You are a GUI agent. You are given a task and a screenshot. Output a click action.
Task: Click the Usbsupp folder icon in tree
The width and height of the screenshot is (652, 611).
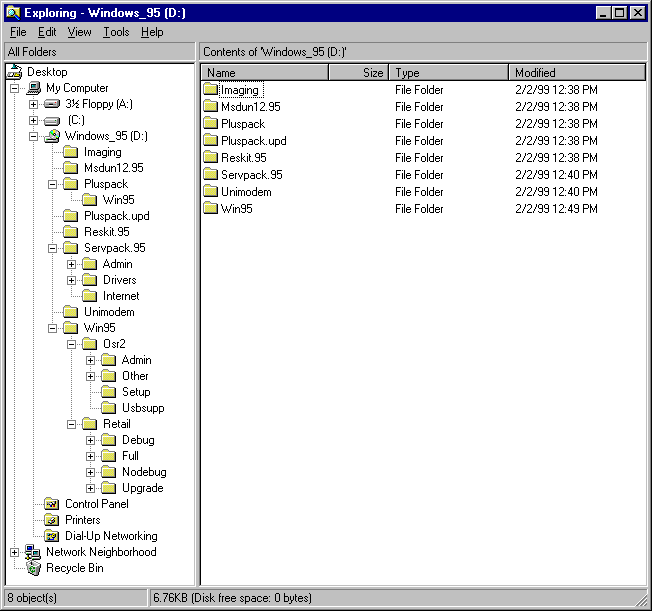coord(109,408)
